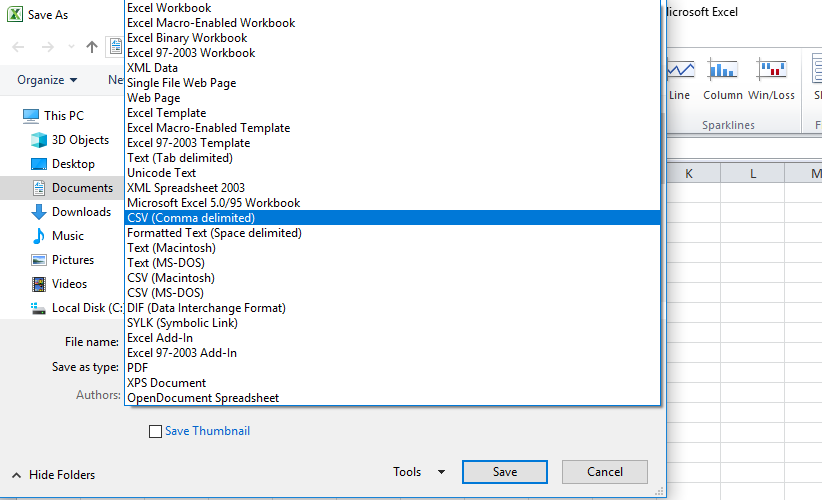The image size is (822, 500).
Task: Select This PC in the navigation tree
Action: coord(63,116)
